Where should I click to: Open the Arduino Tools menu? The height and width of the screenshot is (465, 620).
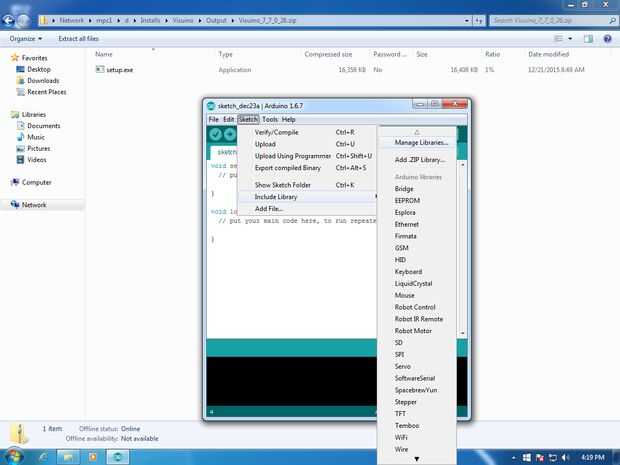point(270,119)
